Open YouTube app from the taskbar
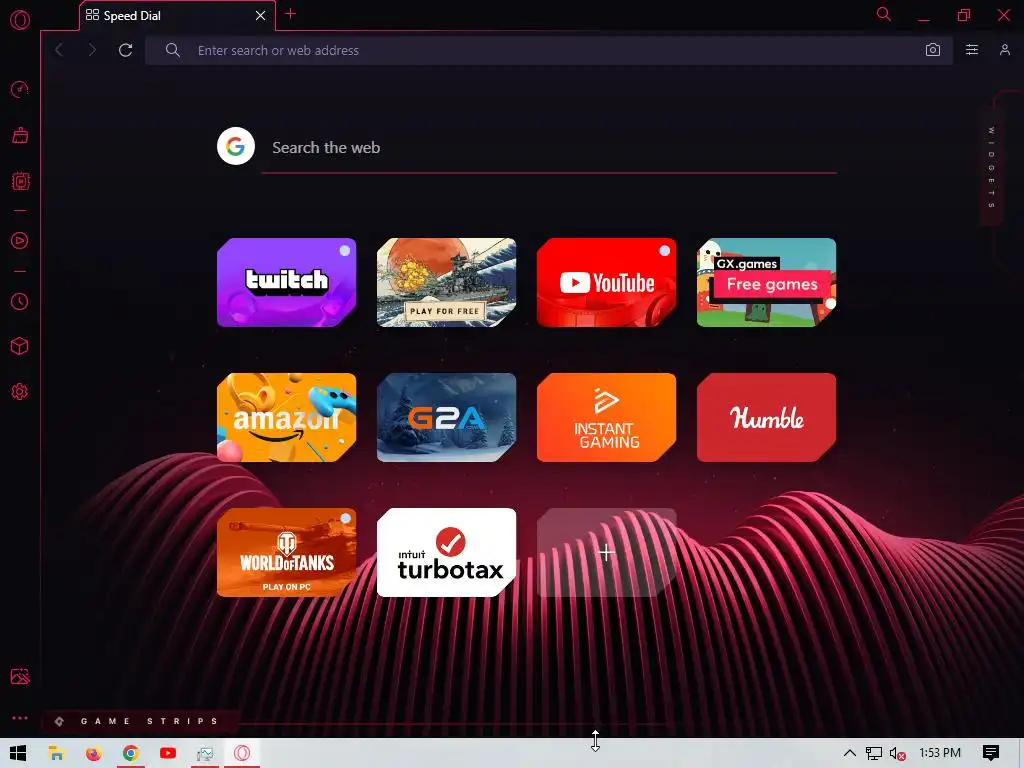 pos(168,753)
